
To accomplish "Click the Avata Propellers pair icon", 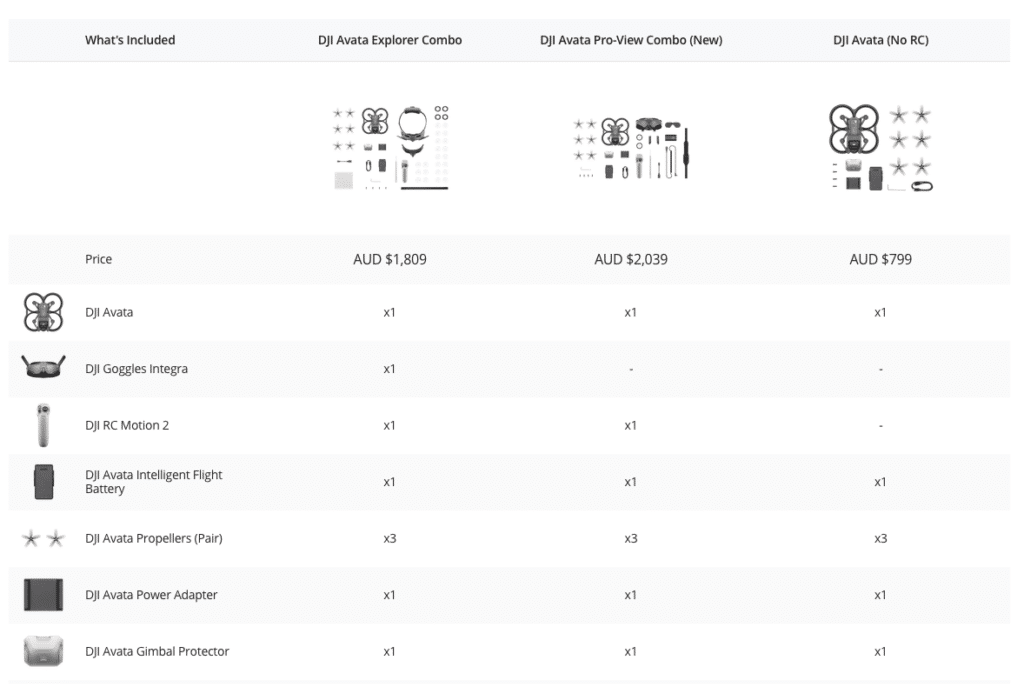I will pyautogui.click(x=43, y=539).
